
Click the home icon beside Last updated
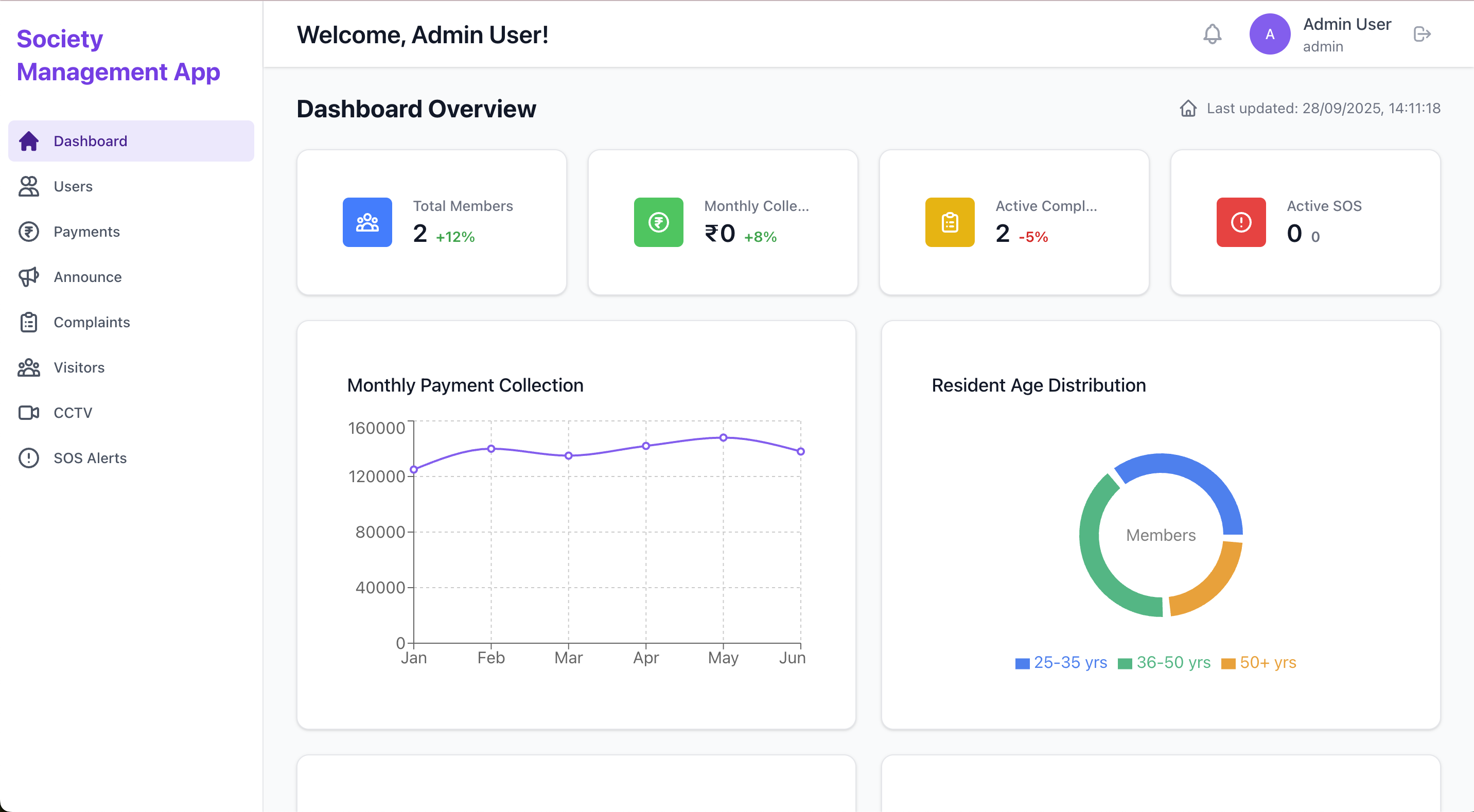[1188, 108]
